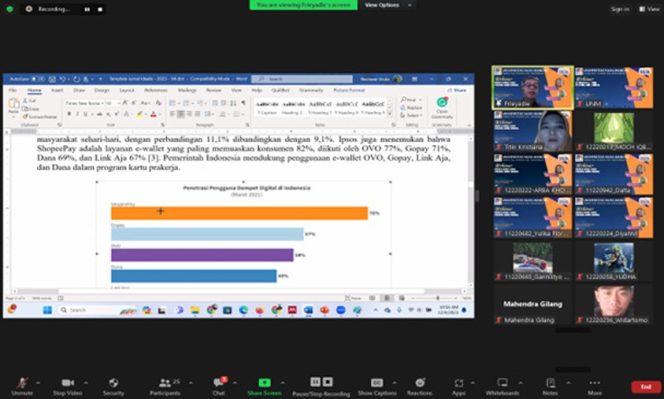The image size is (664, 399).
Task: Click the pause button in the top recording indicator
Action: click(87, 9)
